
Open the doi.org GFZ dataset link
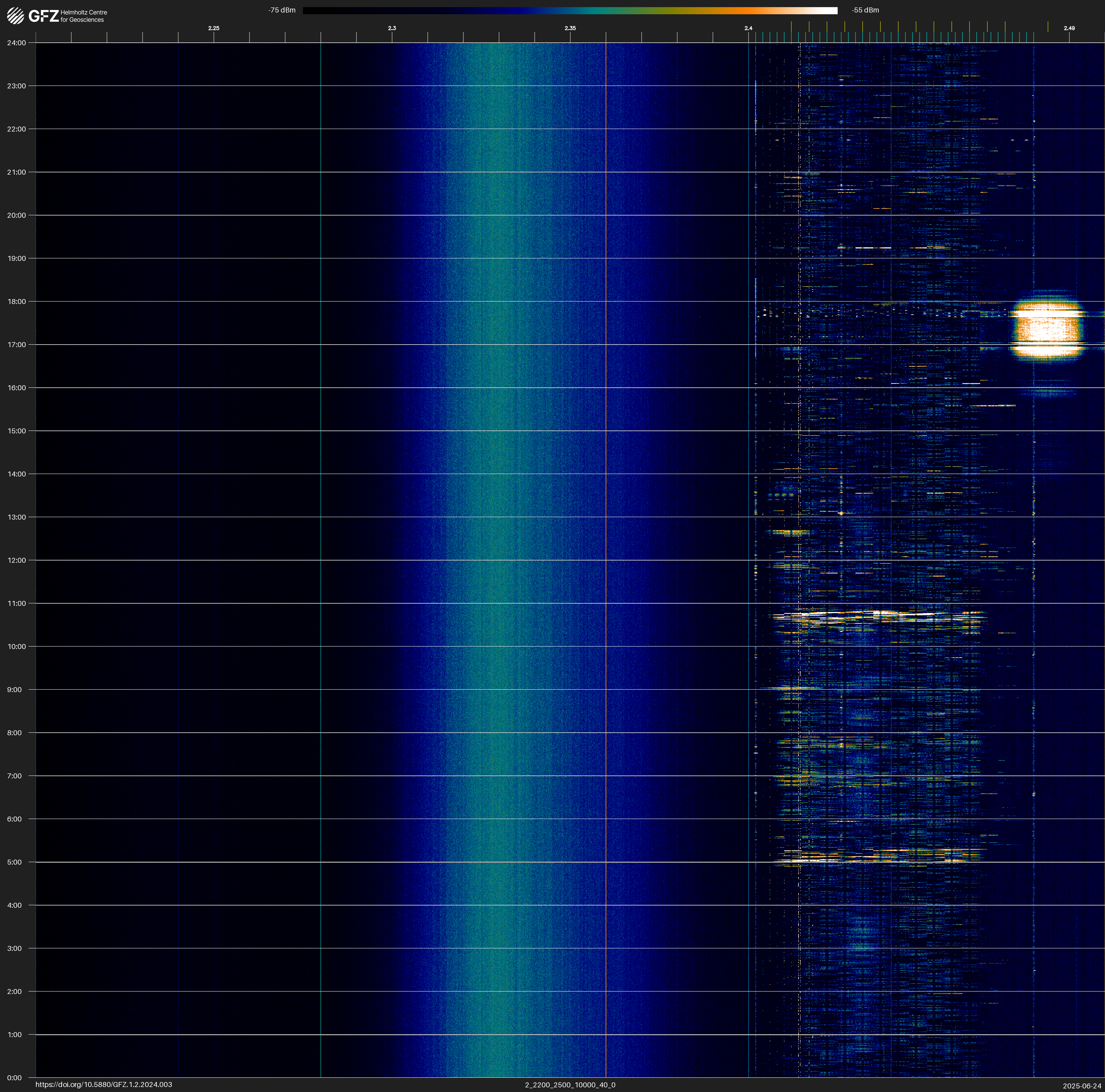click(x=103, y=1085)
